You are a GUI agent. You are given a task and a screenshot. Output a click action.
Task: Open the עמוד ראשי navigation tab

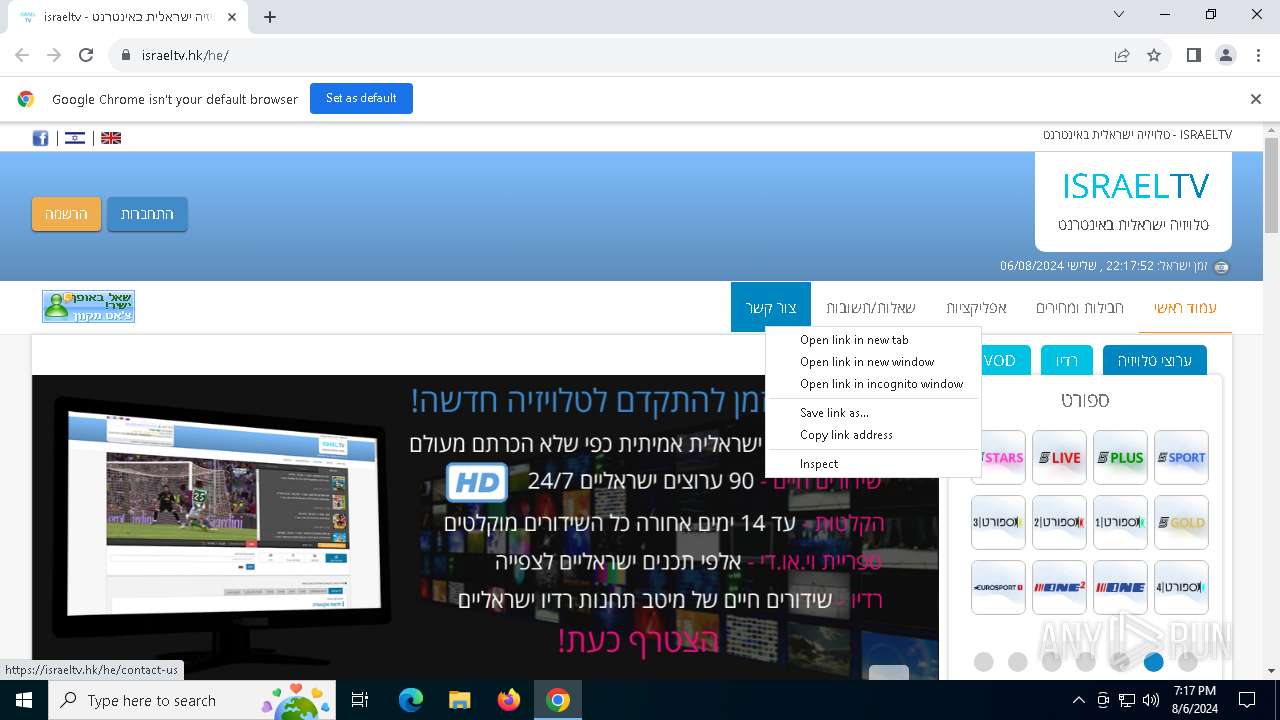(x=1186, y=307)
